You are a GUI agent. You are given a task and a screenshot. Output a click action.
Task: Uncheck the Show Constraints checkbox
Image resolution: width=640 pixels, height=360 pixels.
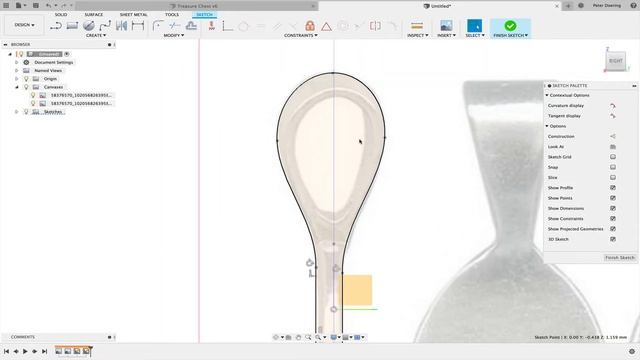[x=613, y=218]
